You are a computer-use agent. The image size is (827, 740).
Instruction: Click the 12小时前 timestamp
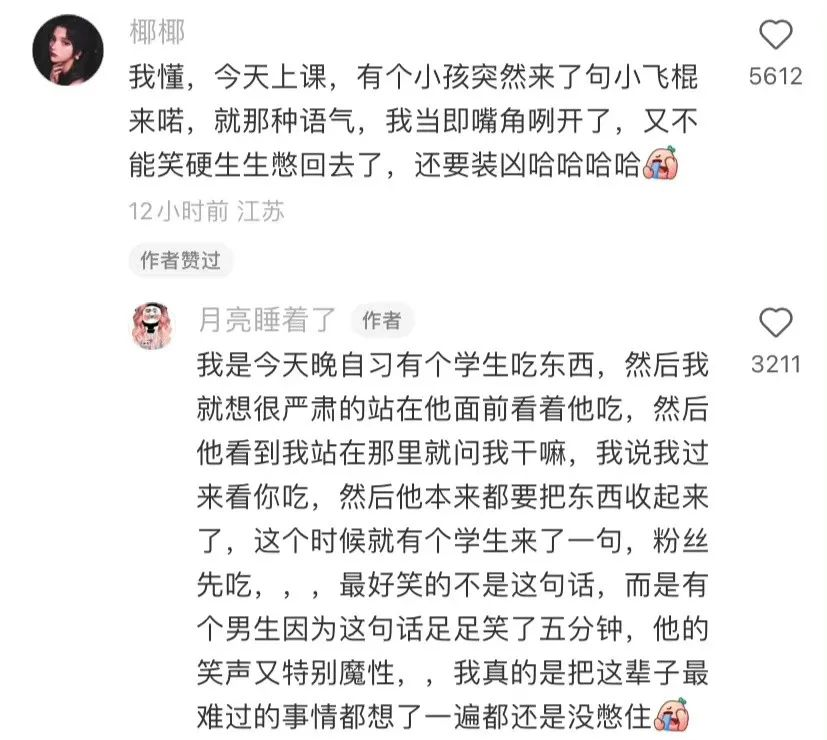pyautogui.click(x=178, y=212)
